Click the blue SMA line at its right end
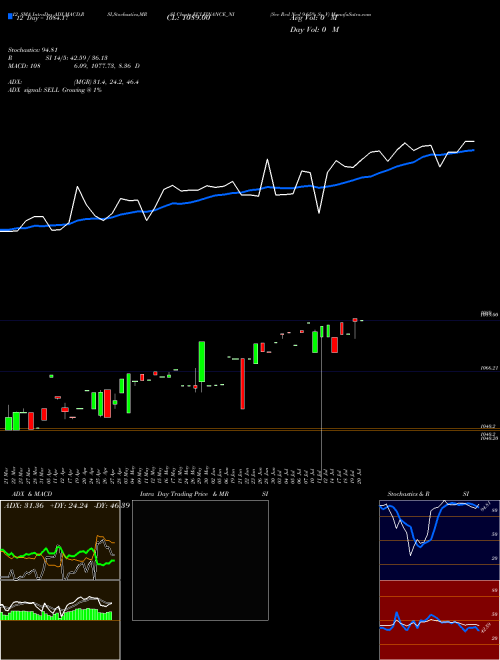 [472, 150]
